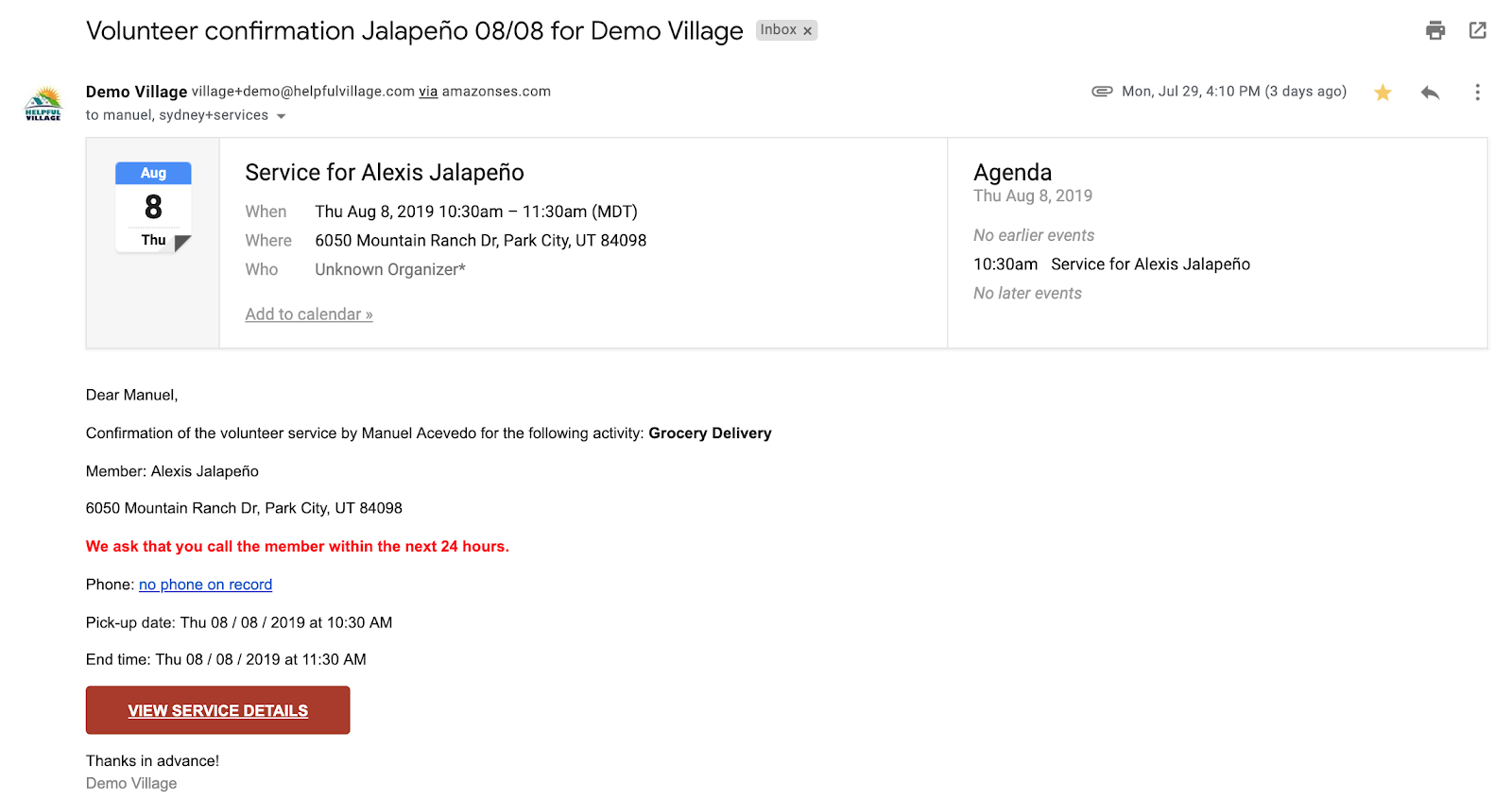Viewport: 1512px width, 799px height.
Task: Click the Aug 8 calendar date icon
Action: pyautogui.click(x=153, y=207)
